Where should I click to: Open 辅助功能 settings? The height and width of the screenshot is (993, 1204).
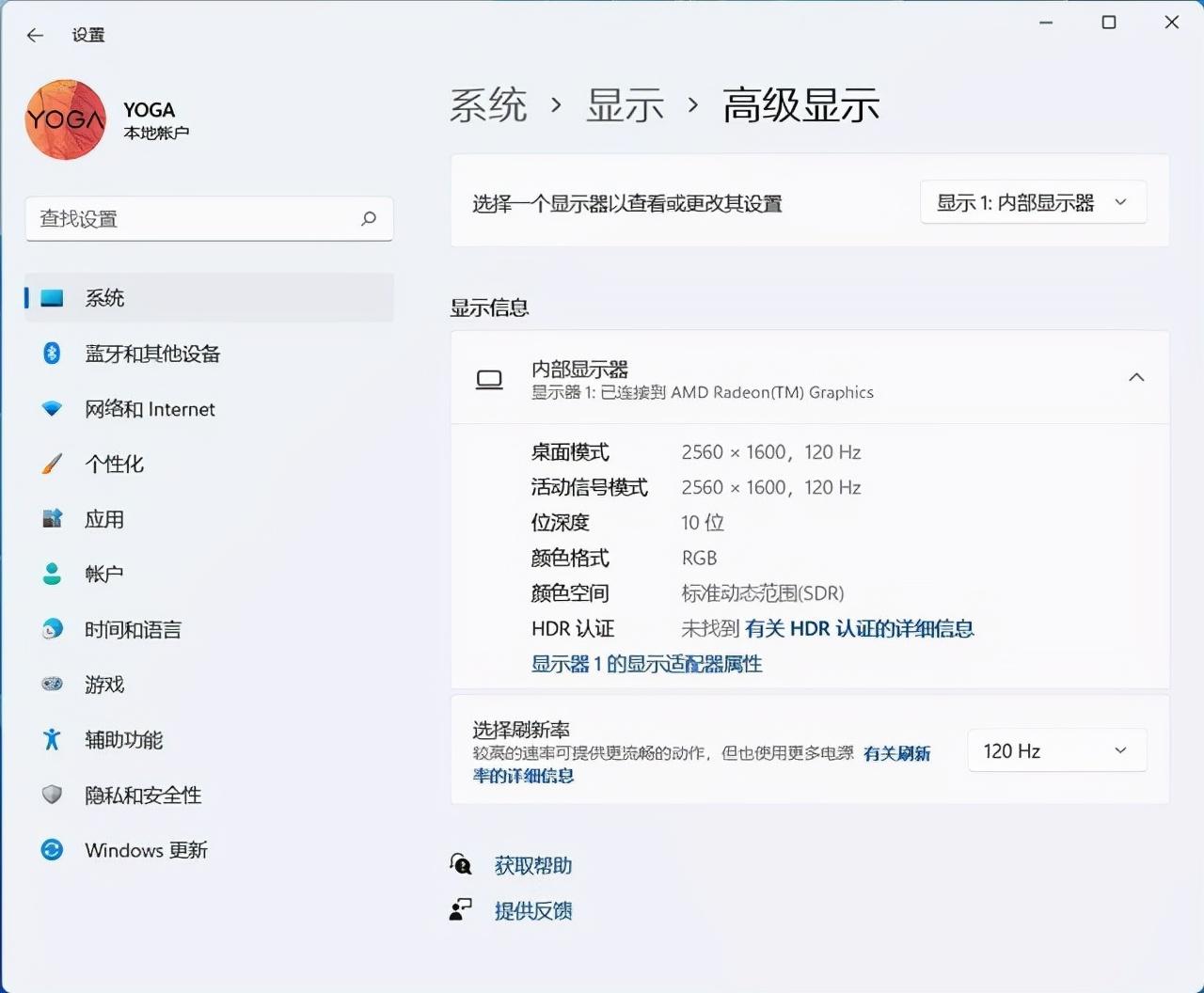[209, 739]
